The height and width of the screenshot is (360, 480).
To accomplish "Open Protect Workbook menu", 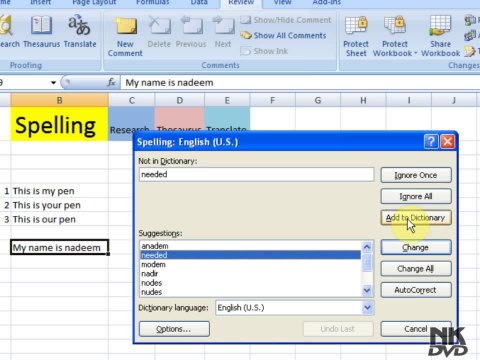I will point(395,37).
